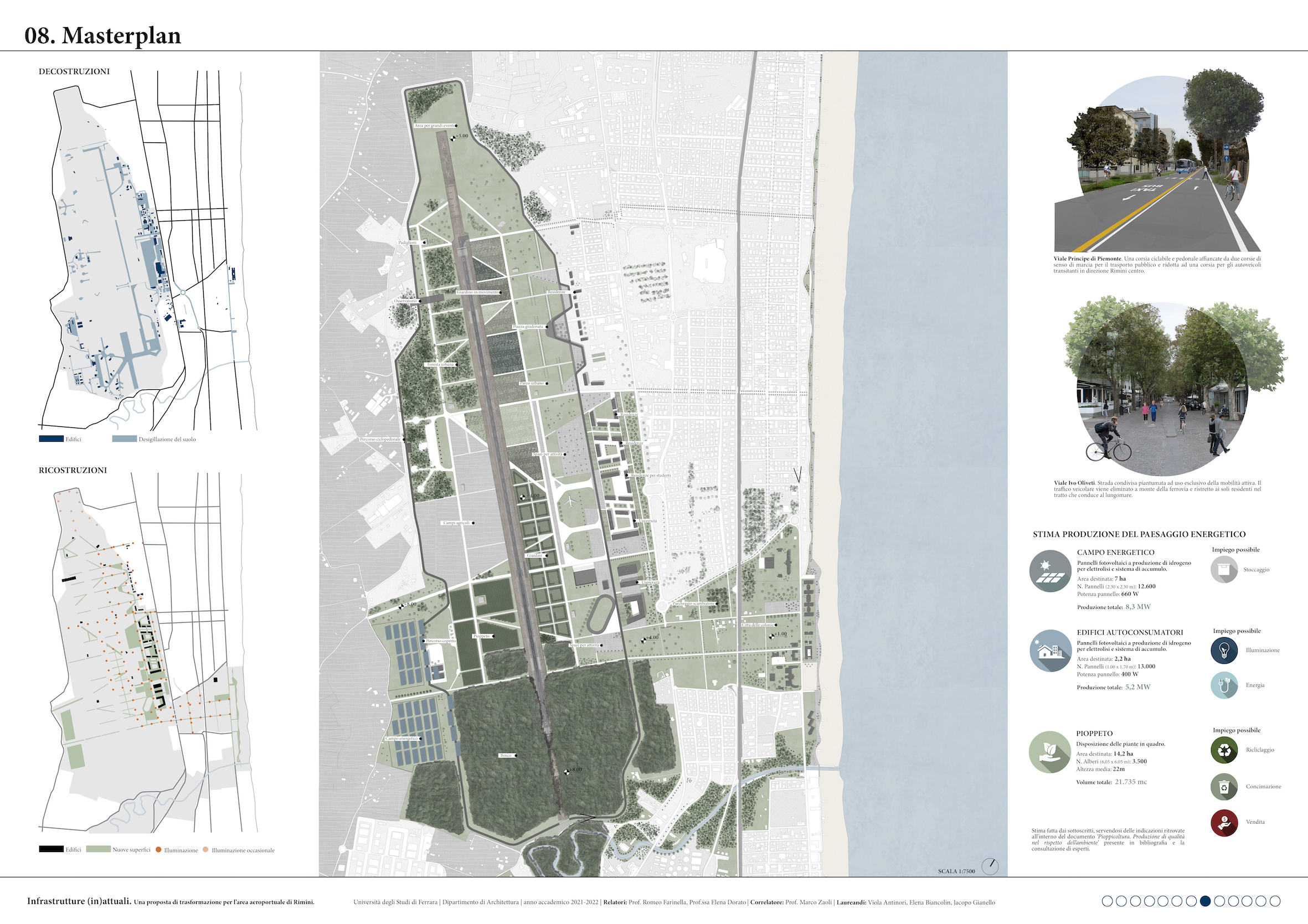Image resolution: width=1308 pixels, height=924 pixels.
Task: Click the Energia plug icon
Action: (1224, 685)
